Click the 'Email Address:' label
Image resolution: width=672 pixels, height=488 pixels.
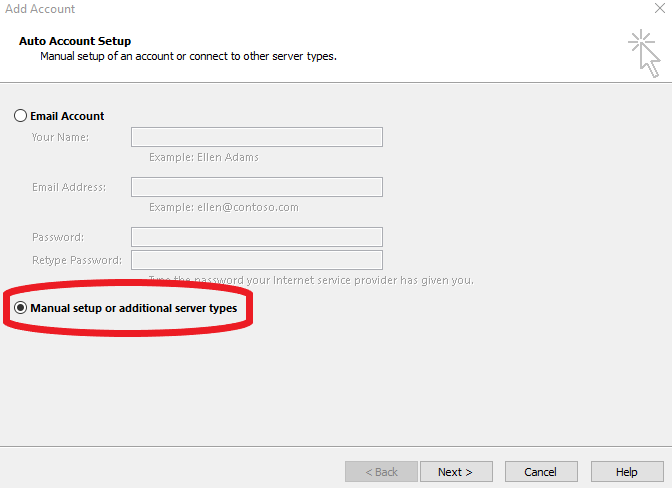click(68, 187)
